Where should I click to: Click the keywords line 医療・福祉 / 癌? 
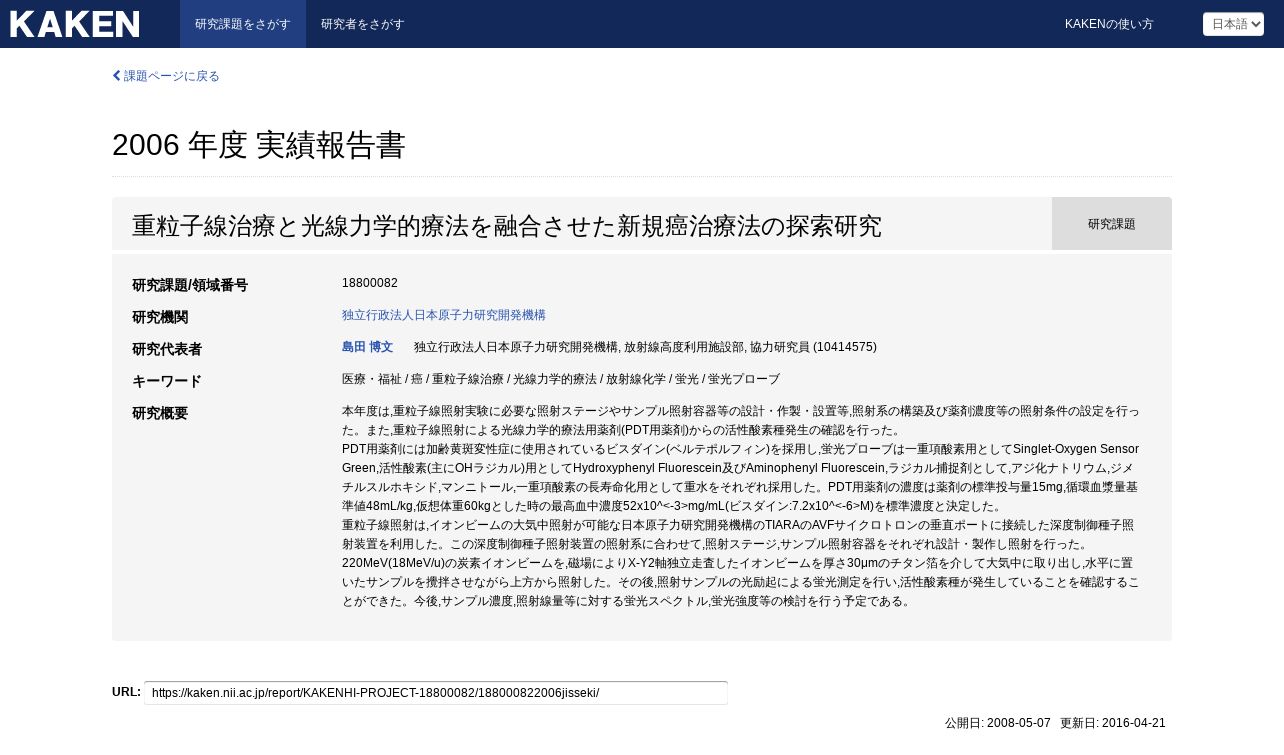tap(561, 379)
